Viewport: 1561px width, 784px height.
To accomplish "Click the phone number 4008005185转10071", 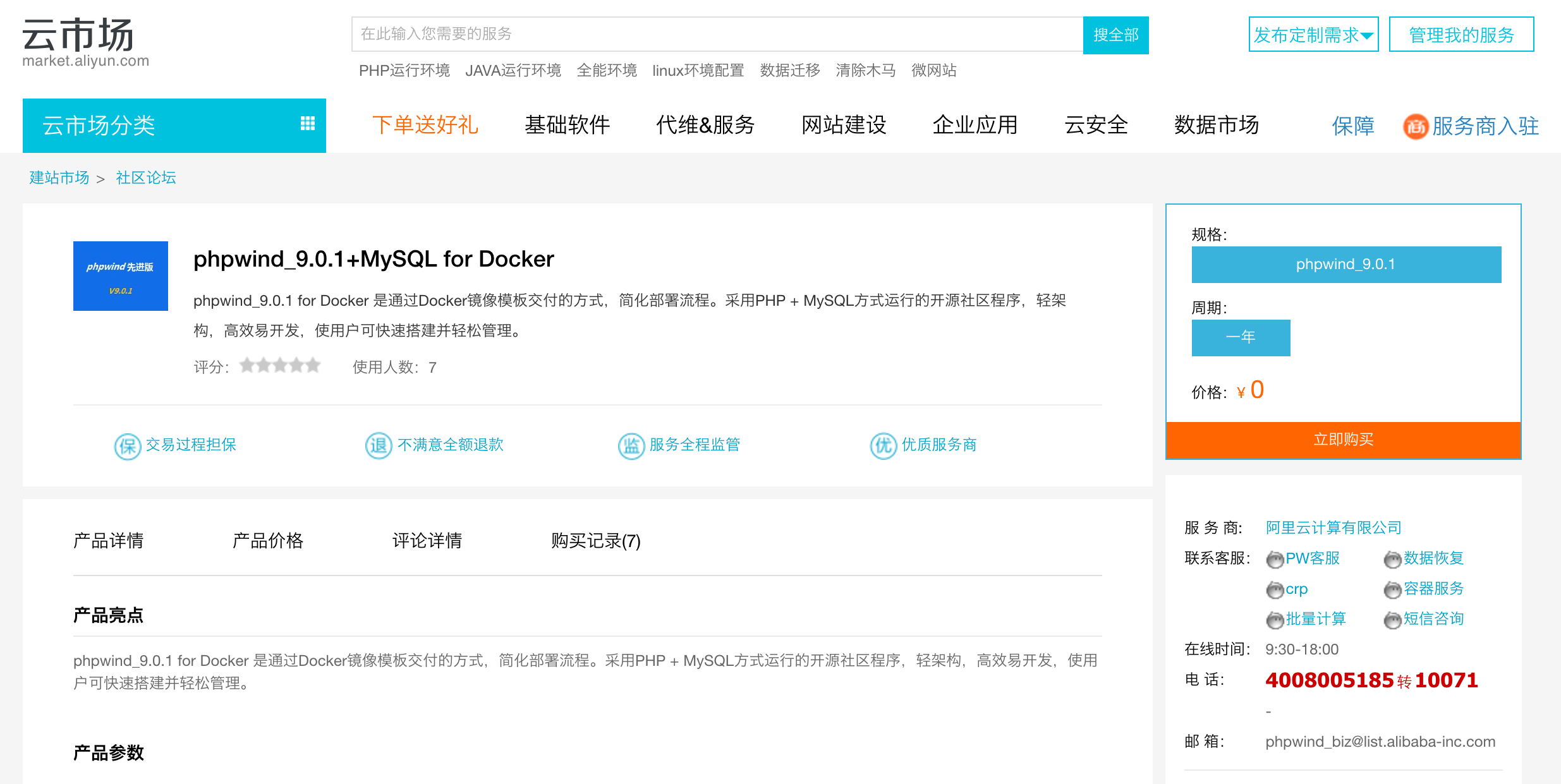I will [1371, 680].
